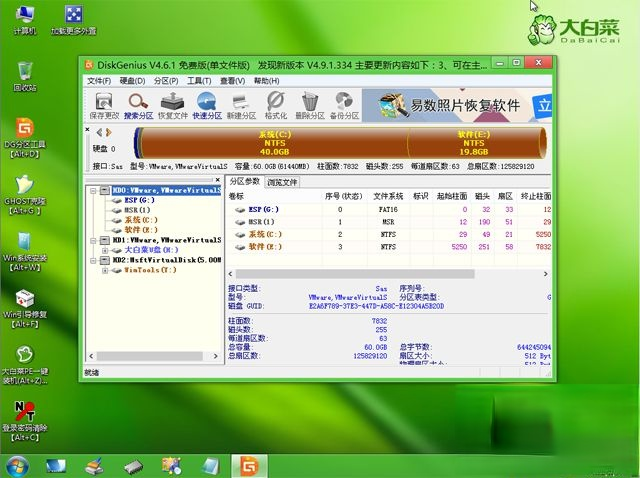Click the disk tree horizontal scrollbar
640x478 pixels.
[x=150, y=356]
